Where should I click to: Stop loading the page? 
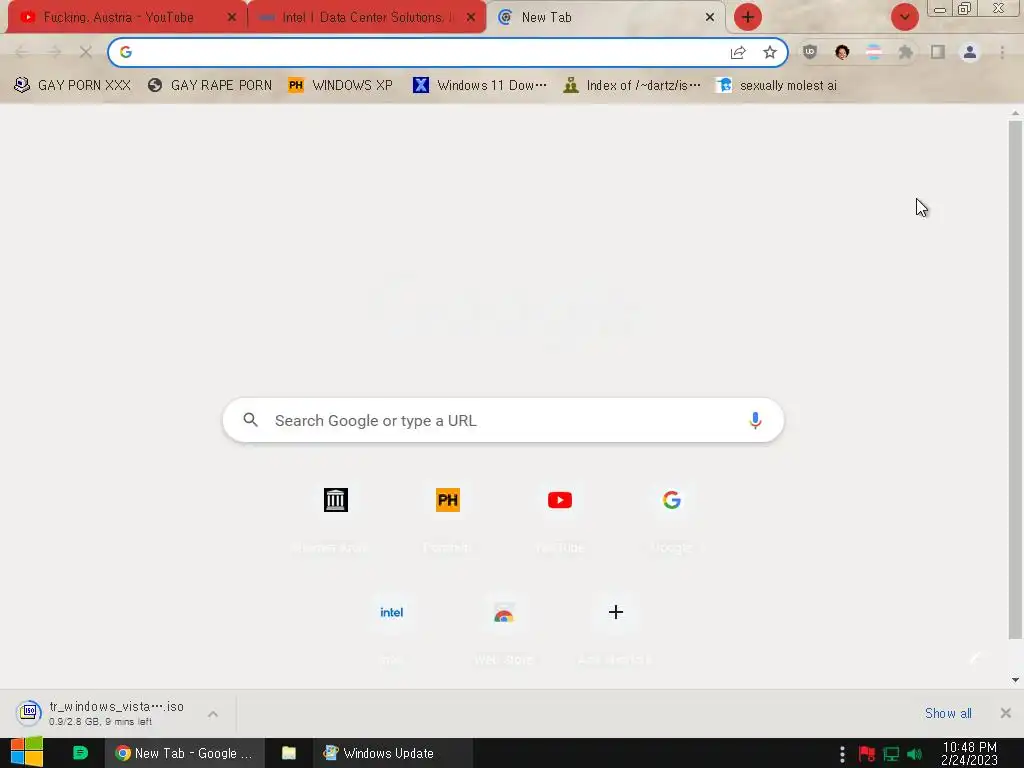click(86, 52)
